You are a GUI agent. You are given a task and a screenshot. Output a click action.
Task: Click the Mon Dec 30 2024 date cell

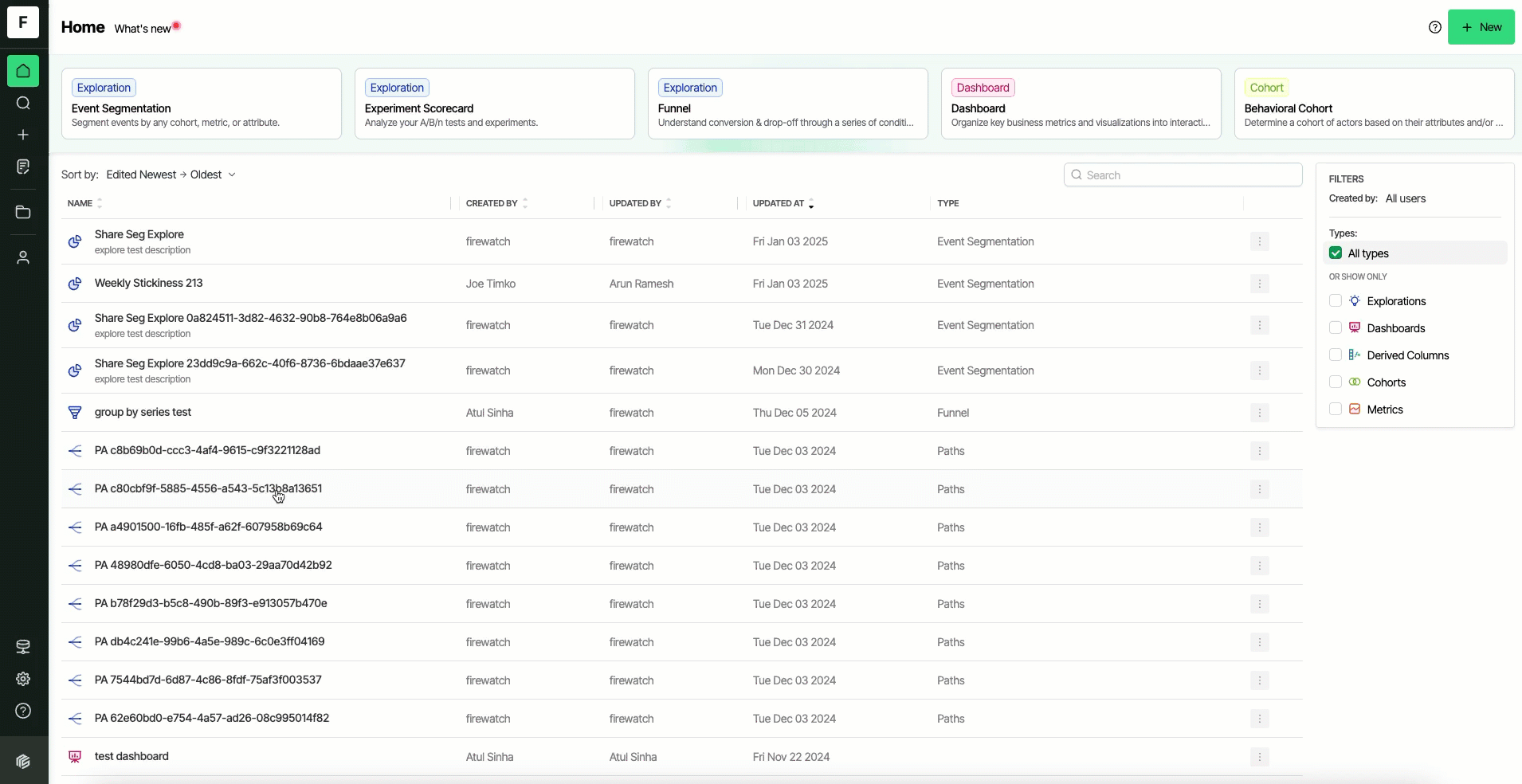pyautogui.click(x=796, y=370)
